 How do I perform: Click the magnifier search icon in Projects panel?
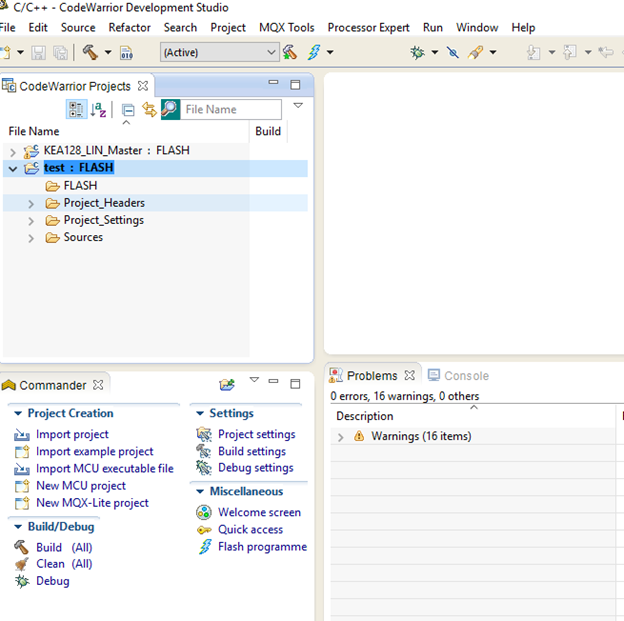point(170,109)
